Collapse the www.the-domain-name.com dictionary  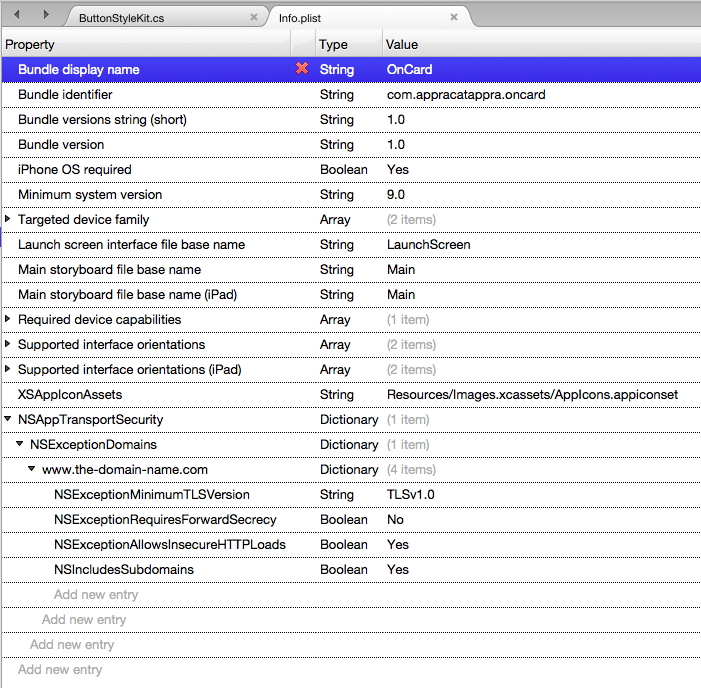pyautogui.click(x=32, y=469)
